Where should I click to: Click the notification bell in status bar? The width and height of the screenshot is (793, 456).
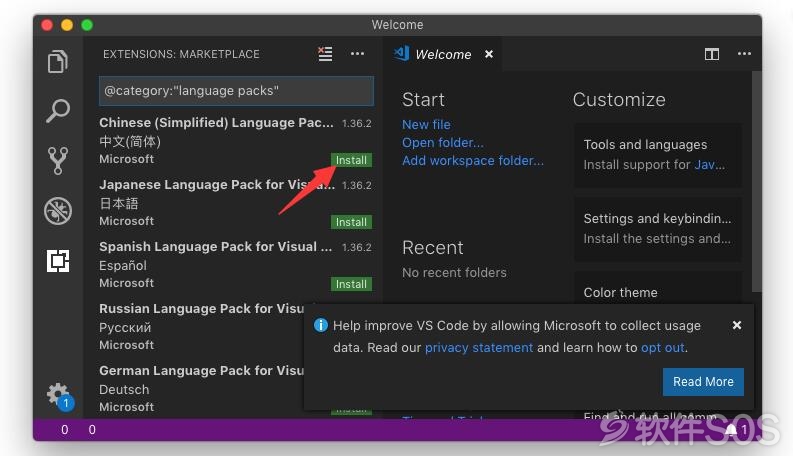point(731,430)
